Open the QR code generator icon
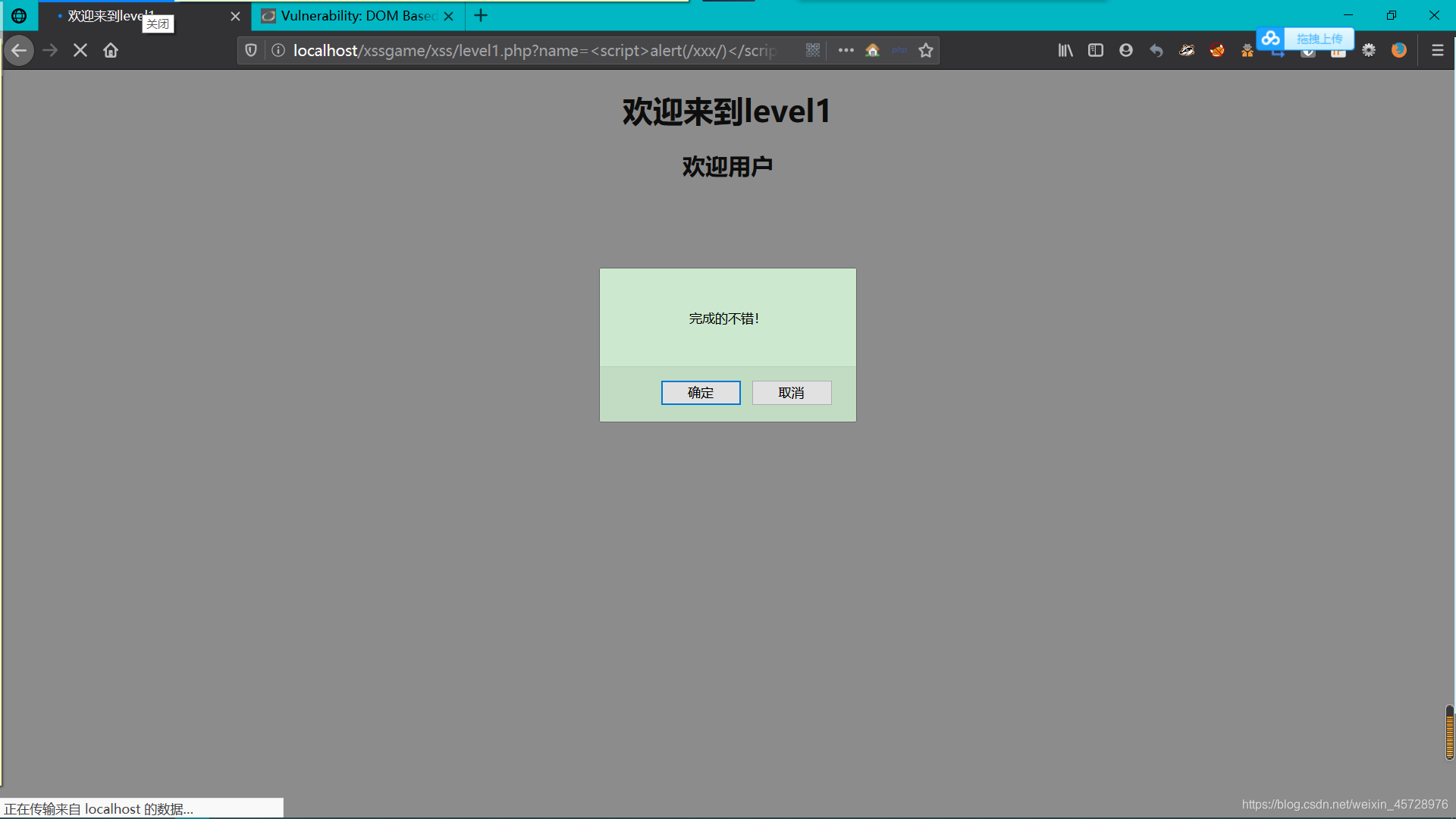Image resolution: width=1456 pixels, height=819 pixels. (x=813, y=50)
